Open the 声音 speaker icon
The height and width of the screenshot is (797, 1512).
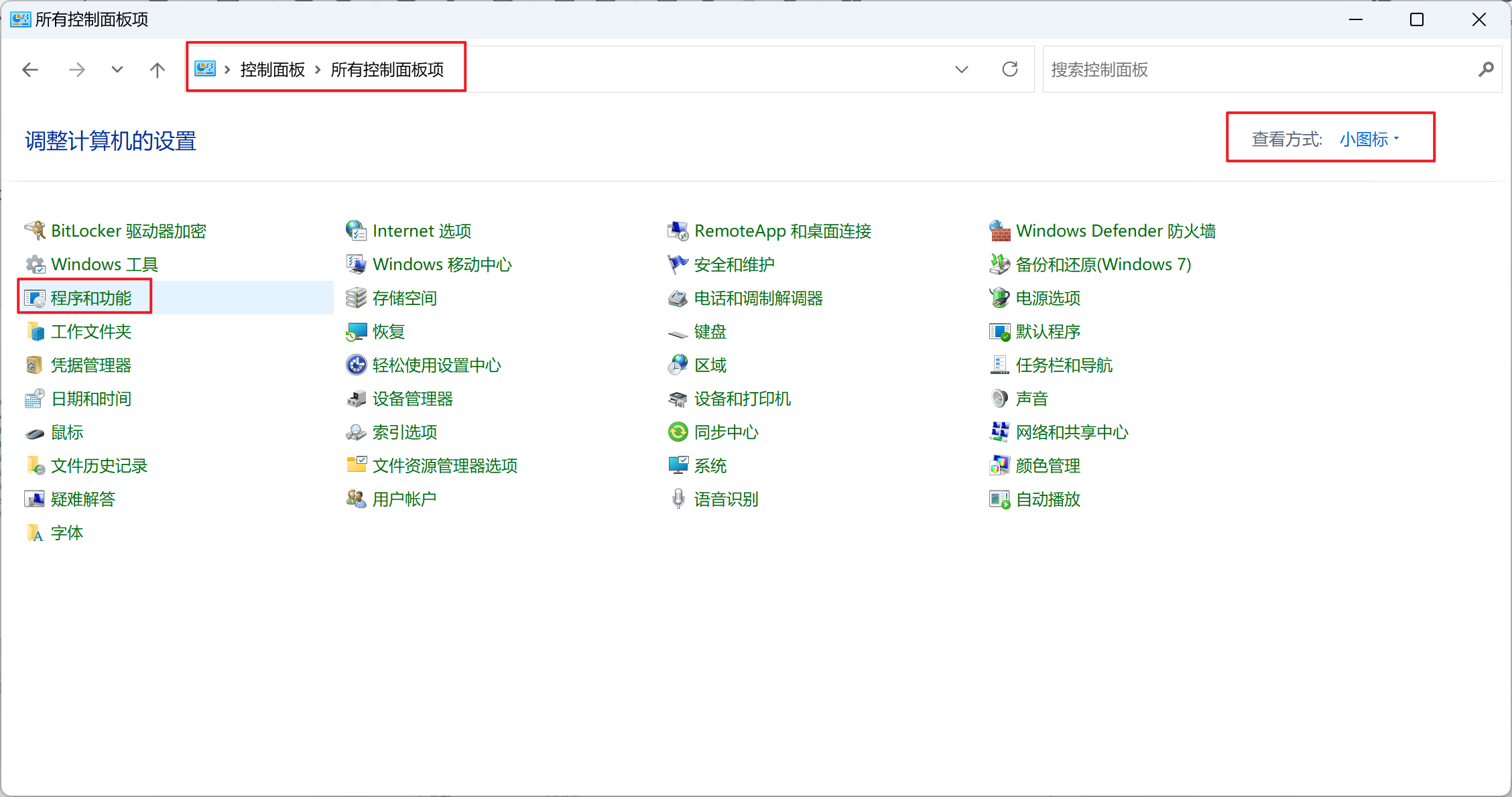(999, 398)
